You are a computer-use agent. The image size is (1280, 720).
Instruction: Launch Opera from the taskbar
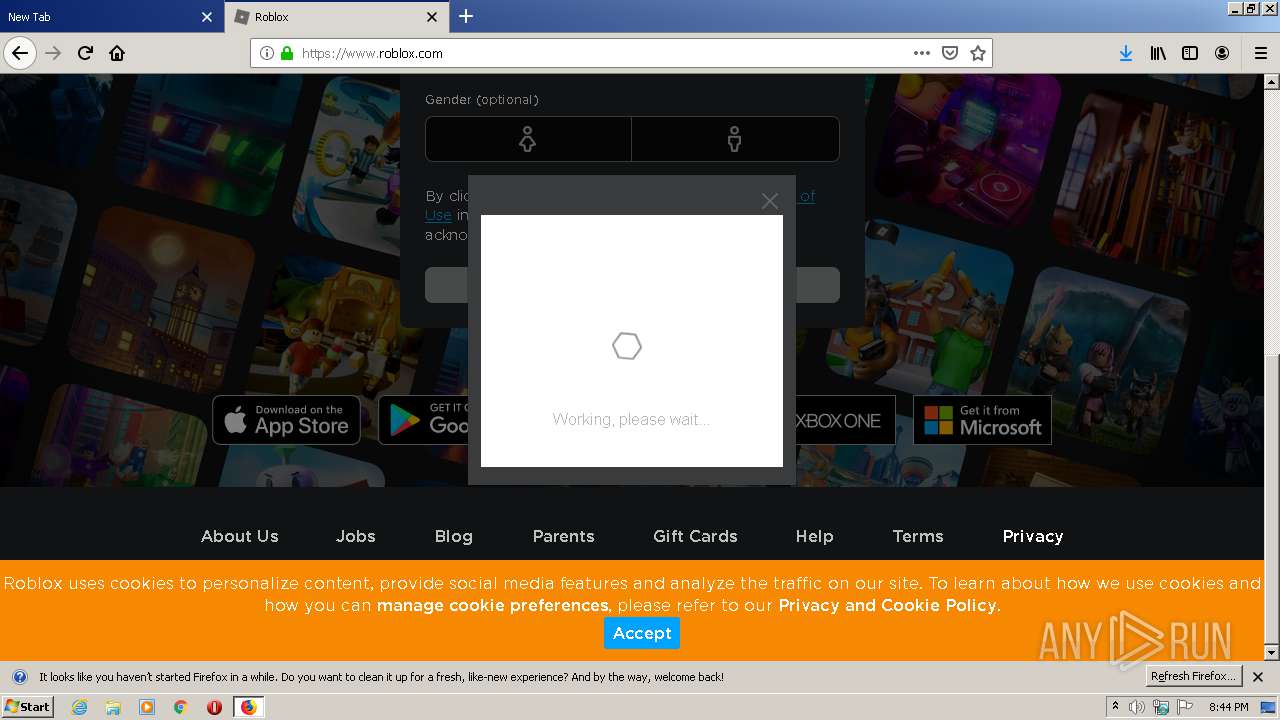(214, 707)
